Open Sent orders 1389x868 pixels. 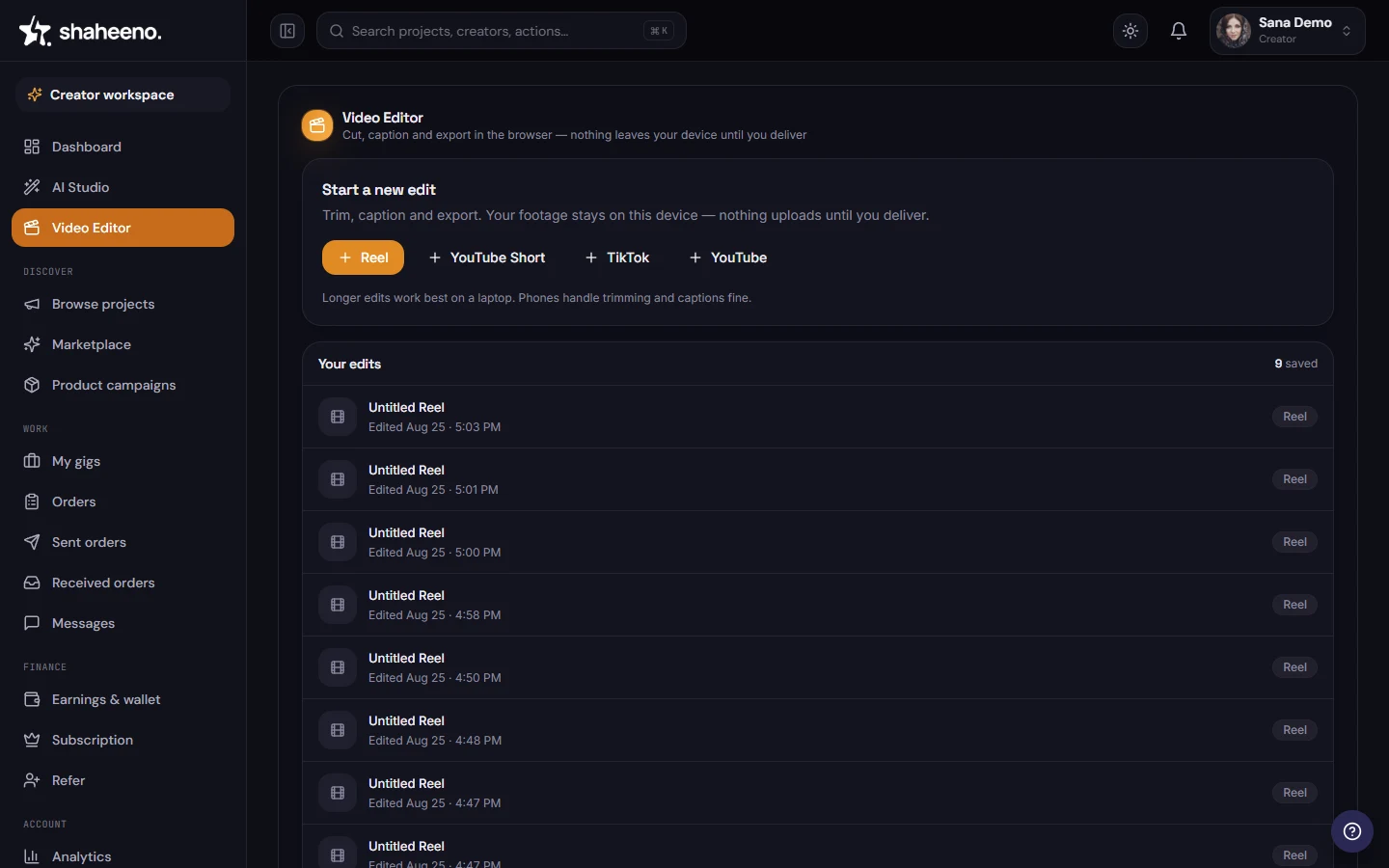tap(123, 542)
